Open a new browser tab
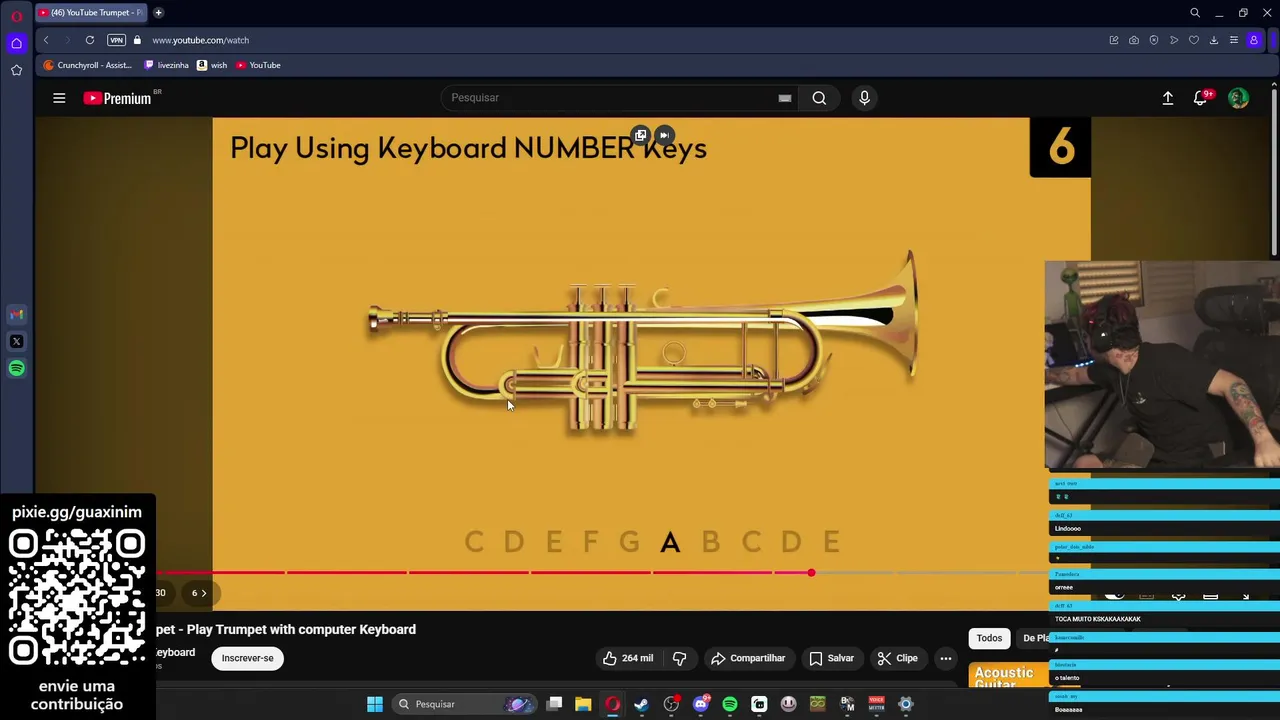The width and height of the screenshot is (1280, 720). [x=158, y=13]
